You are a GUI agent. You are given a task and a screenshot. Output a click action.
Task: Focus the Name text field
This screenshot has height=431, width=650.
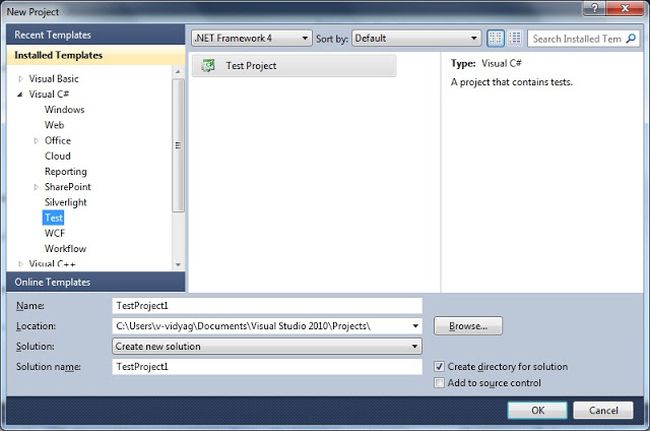[267, 306]
